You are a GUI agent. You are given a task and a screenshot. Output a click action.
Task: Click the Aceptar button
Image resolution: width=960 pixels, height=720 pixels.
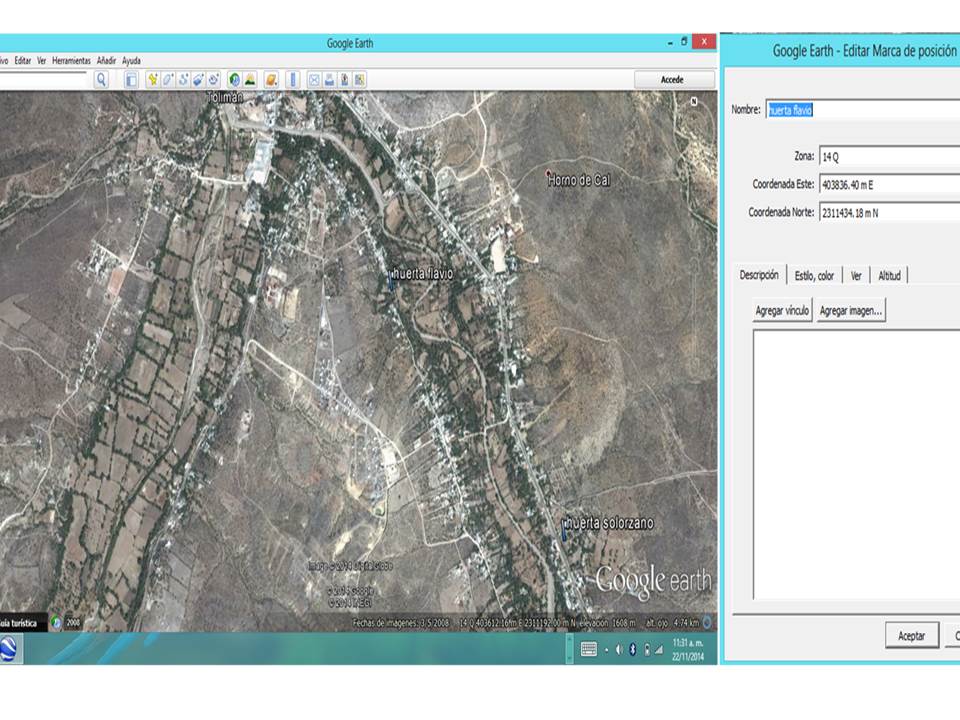(911, 636)
